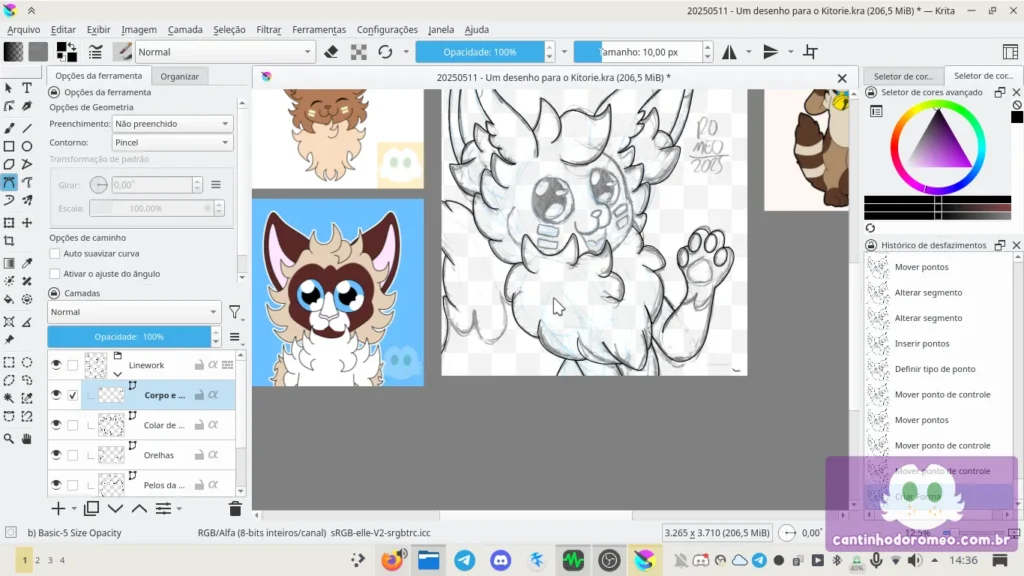
Task: Open Opacidade slider options arrow in toolbar
Action: coord(565,52)
